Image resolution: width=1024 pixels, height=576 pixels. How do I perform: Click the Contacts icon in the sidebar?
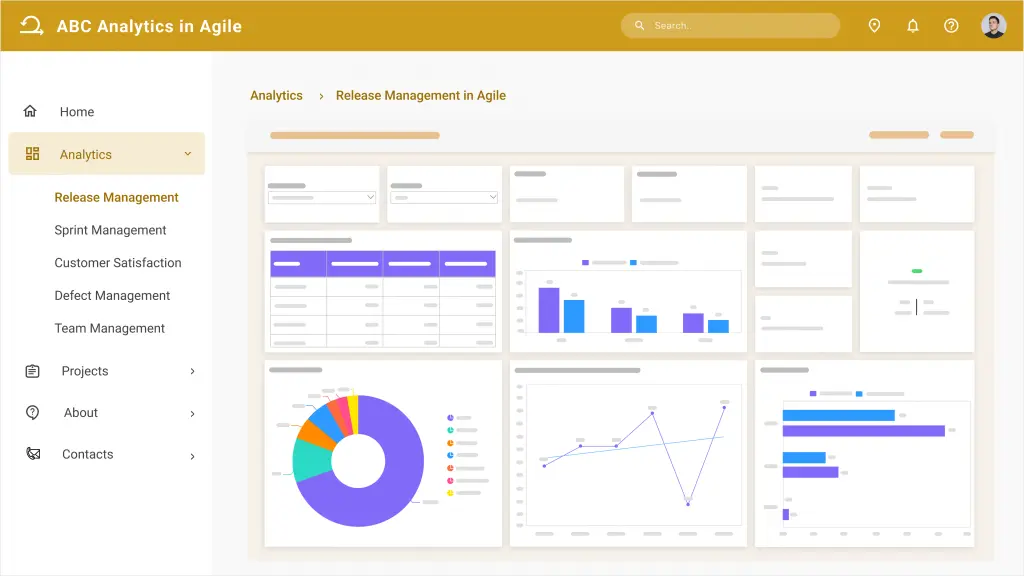coord(30,454)
